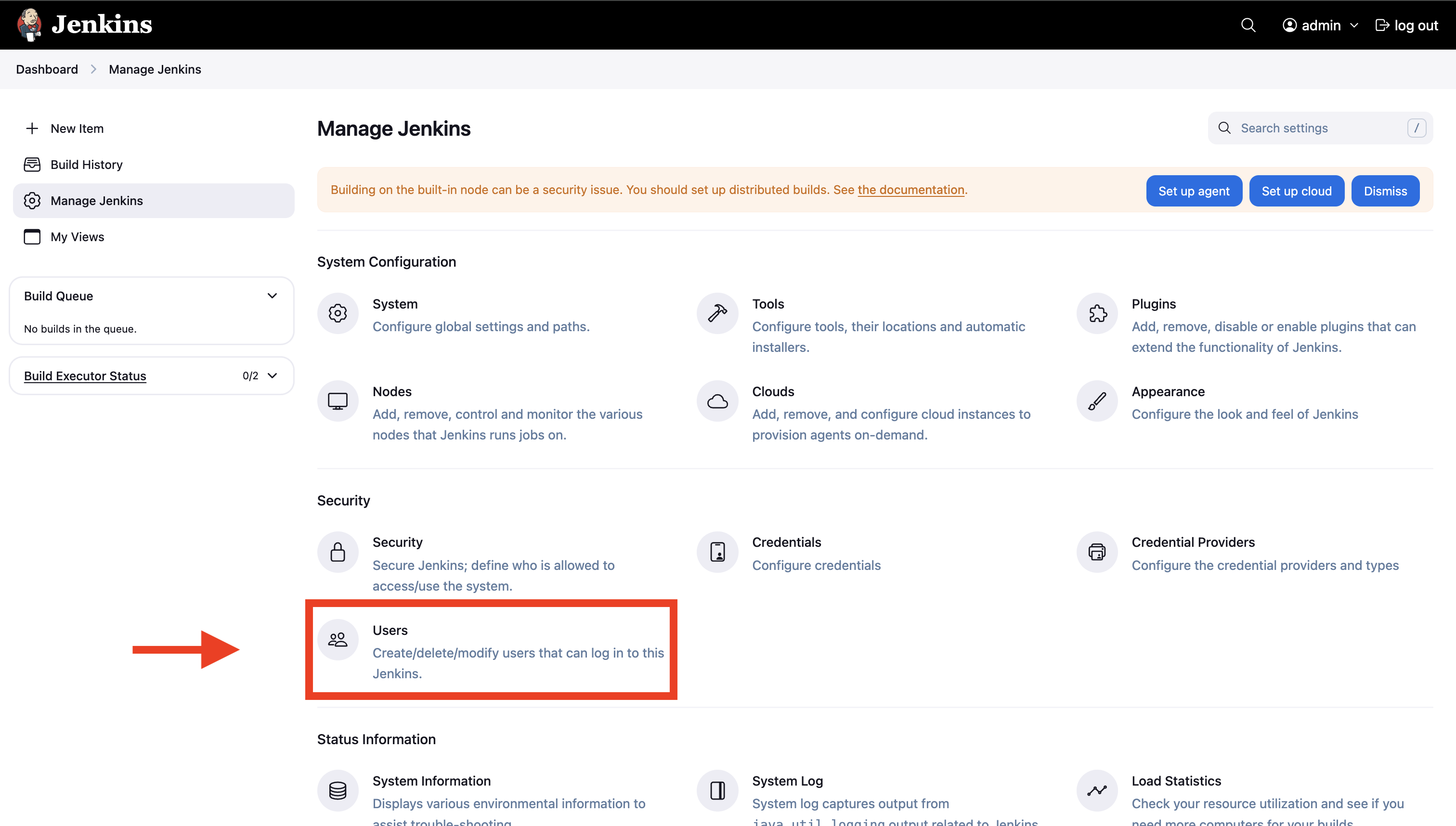Click the Jenkins butler logo

(29, 25)
